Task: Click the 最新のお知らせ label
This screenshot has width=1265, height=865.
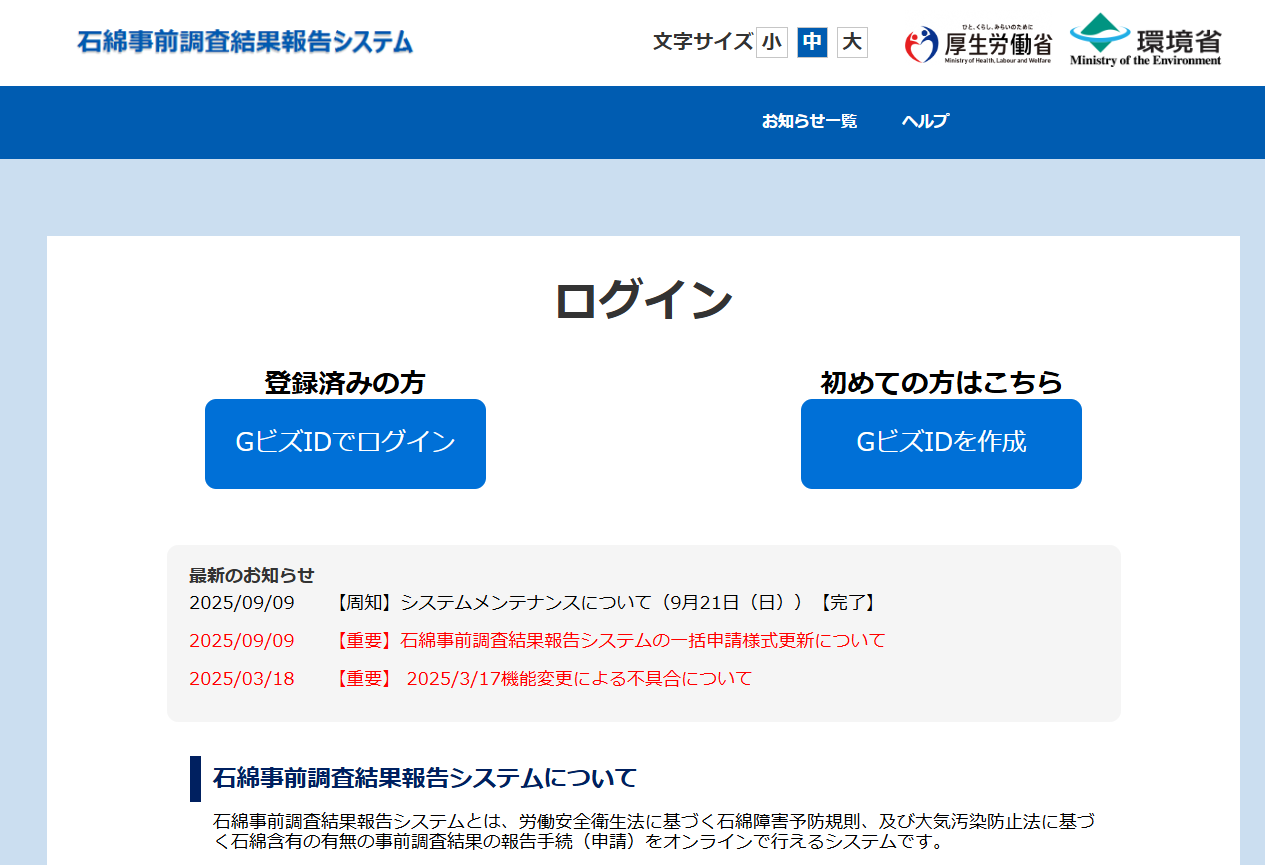Action: pos(252,575)
